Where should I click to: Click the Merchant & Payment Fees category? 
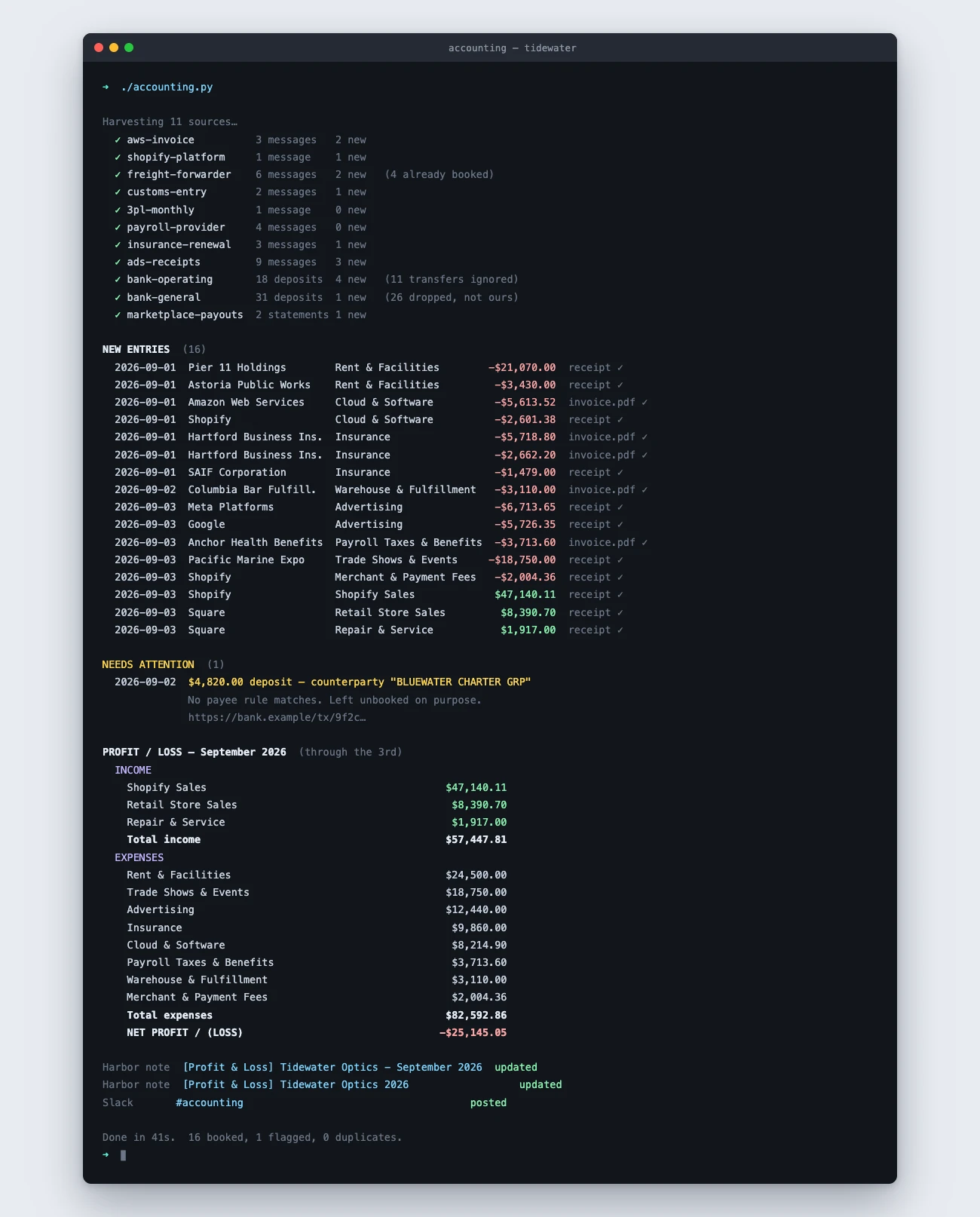[406, 577]
